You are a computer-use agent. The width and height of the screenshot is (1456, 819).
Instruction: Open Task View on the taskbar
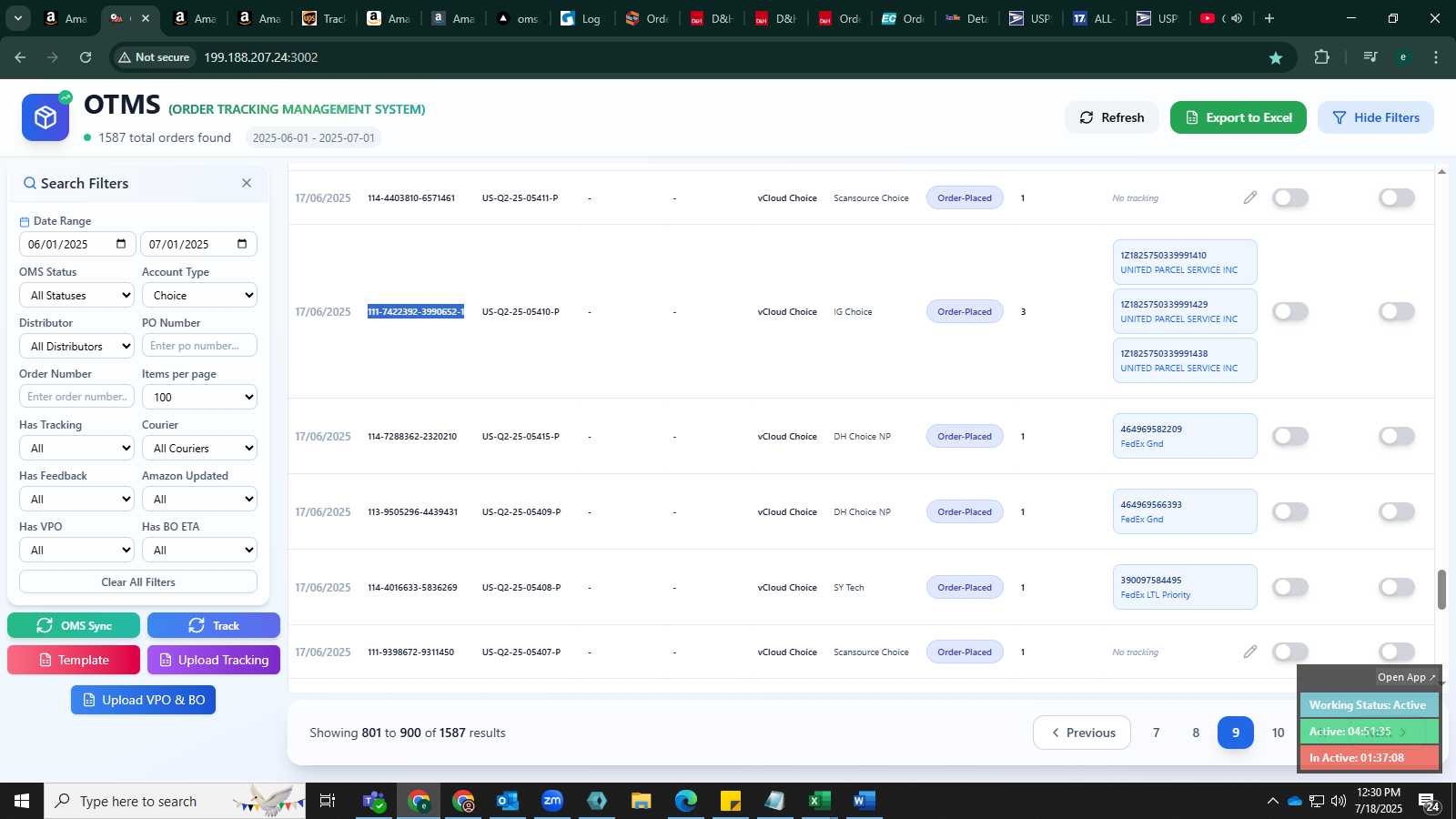pos(328,801)
